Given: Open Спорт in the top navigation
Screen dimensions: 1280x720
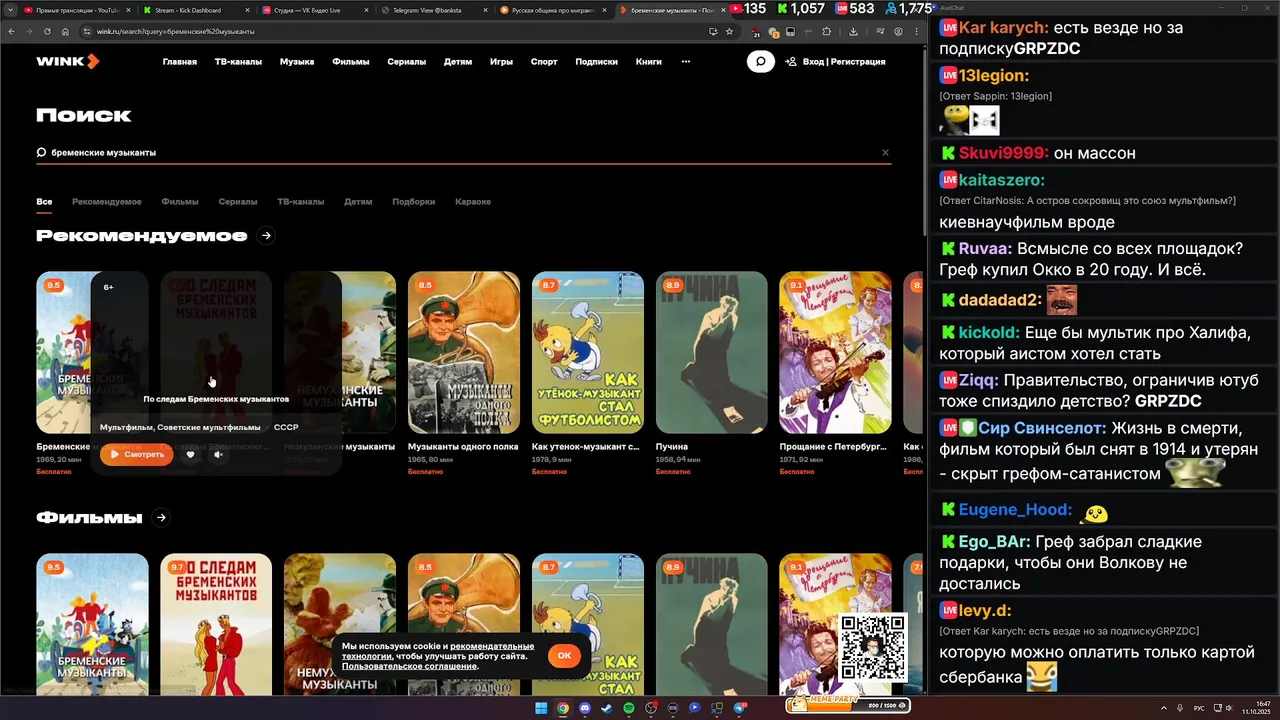Looking at the screenshot, I should (544, 62).
